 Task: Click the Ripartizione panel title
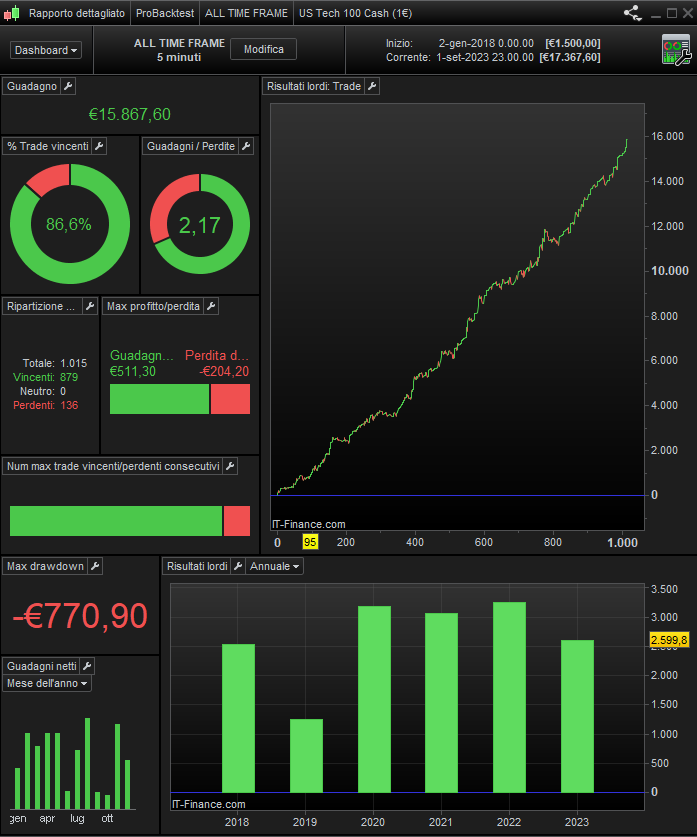[42, 306]
